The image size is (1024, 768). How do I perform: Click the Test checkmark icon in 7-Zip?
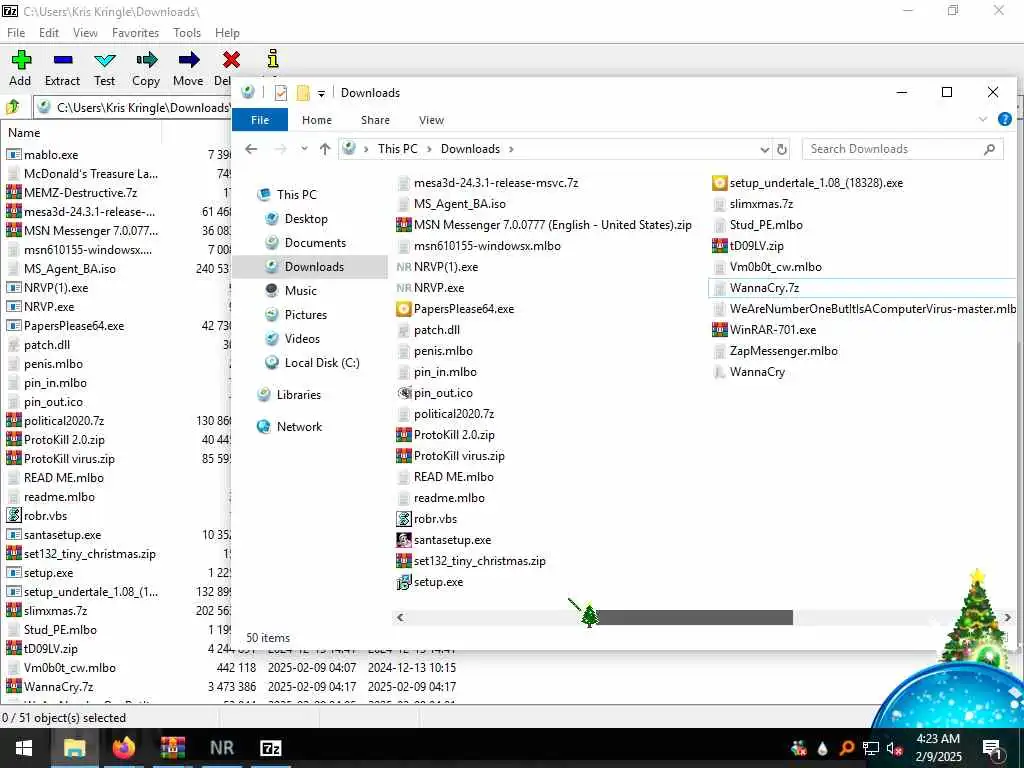pos(104,60)
